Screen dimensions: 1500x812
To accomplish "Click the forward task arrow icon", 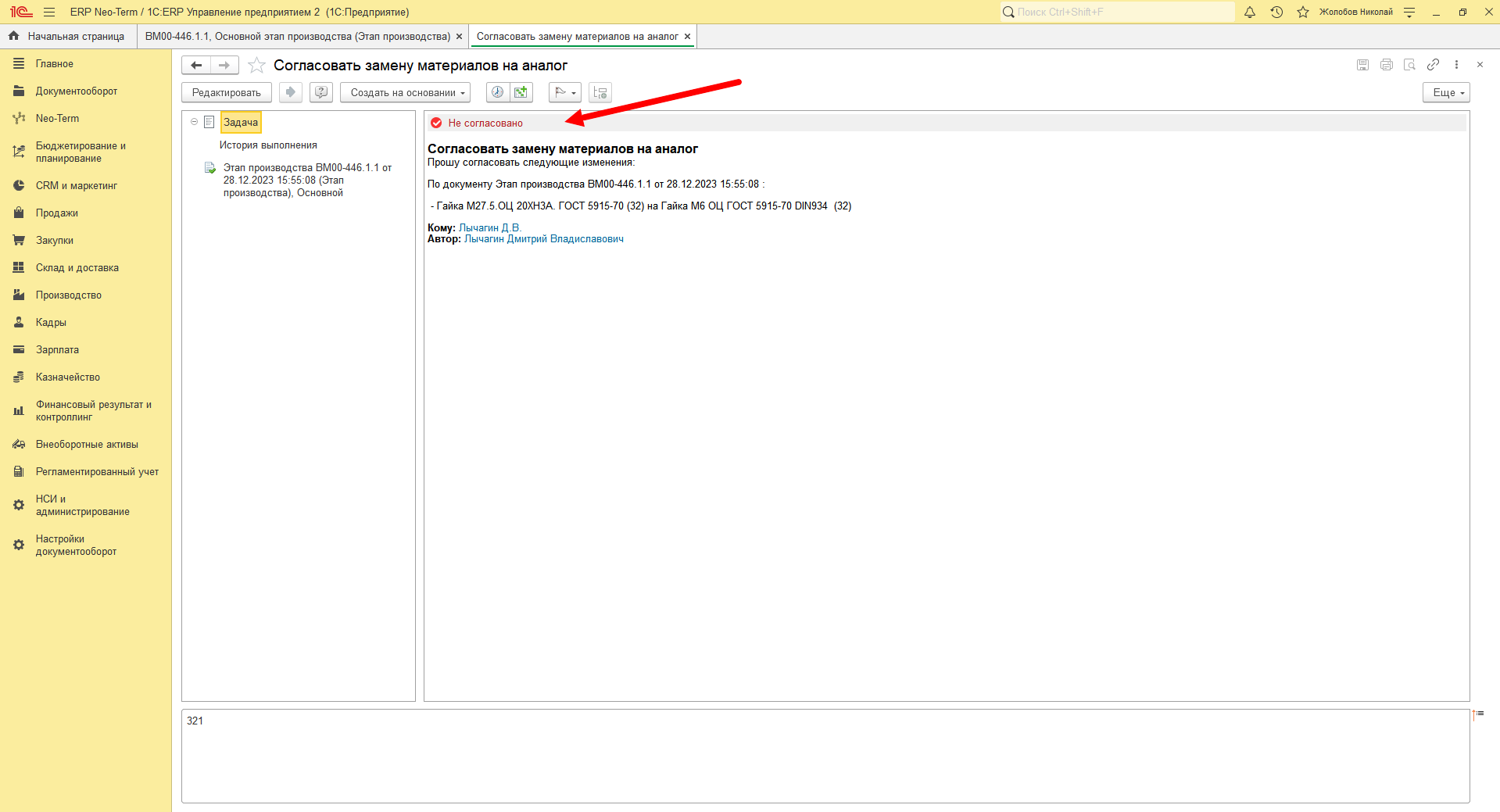I will click(x=291, y=92).
